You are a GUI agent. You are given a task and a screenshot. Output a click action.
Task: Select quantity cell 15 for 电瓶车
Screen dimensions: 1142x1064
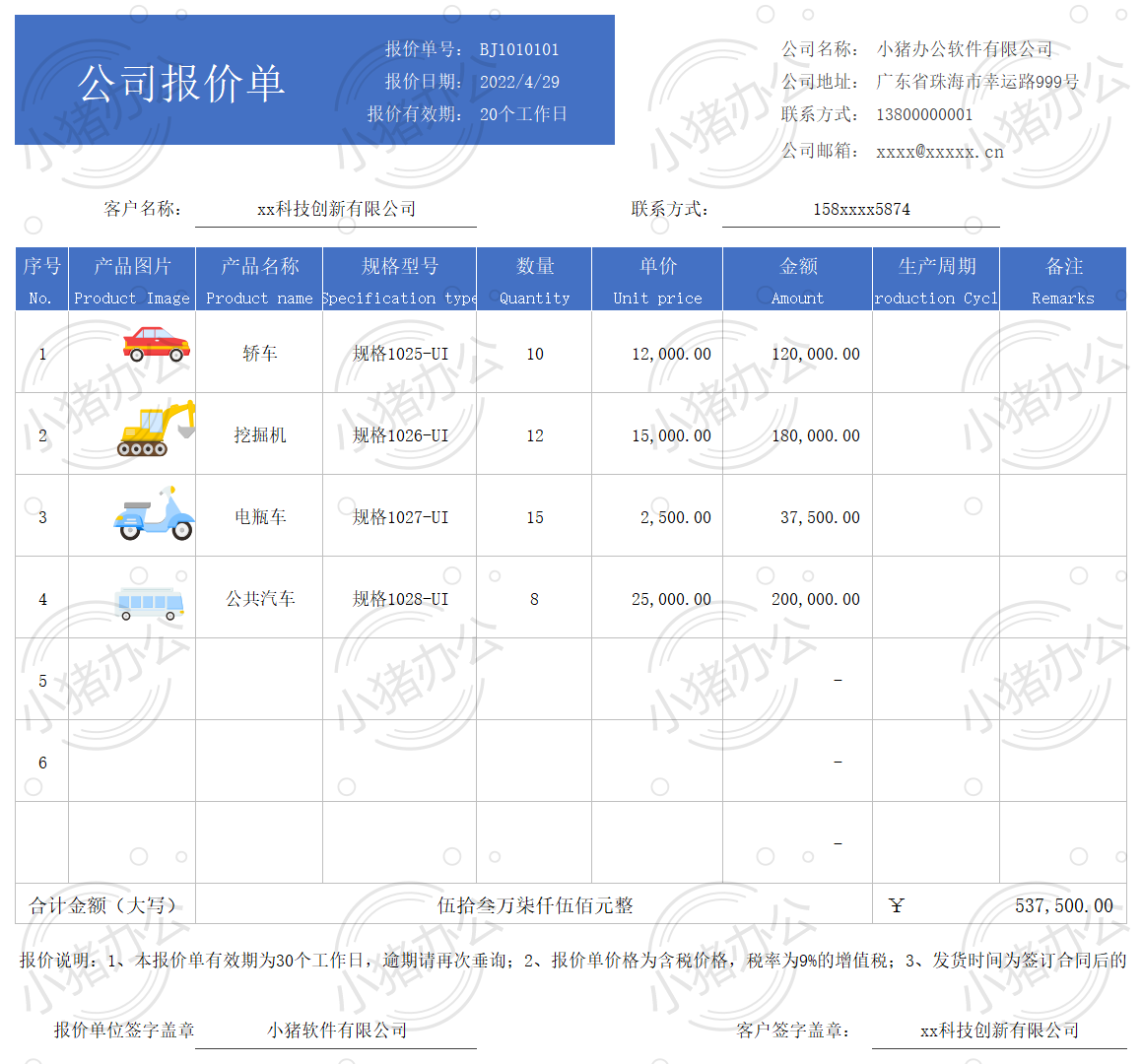click(535, 517)
